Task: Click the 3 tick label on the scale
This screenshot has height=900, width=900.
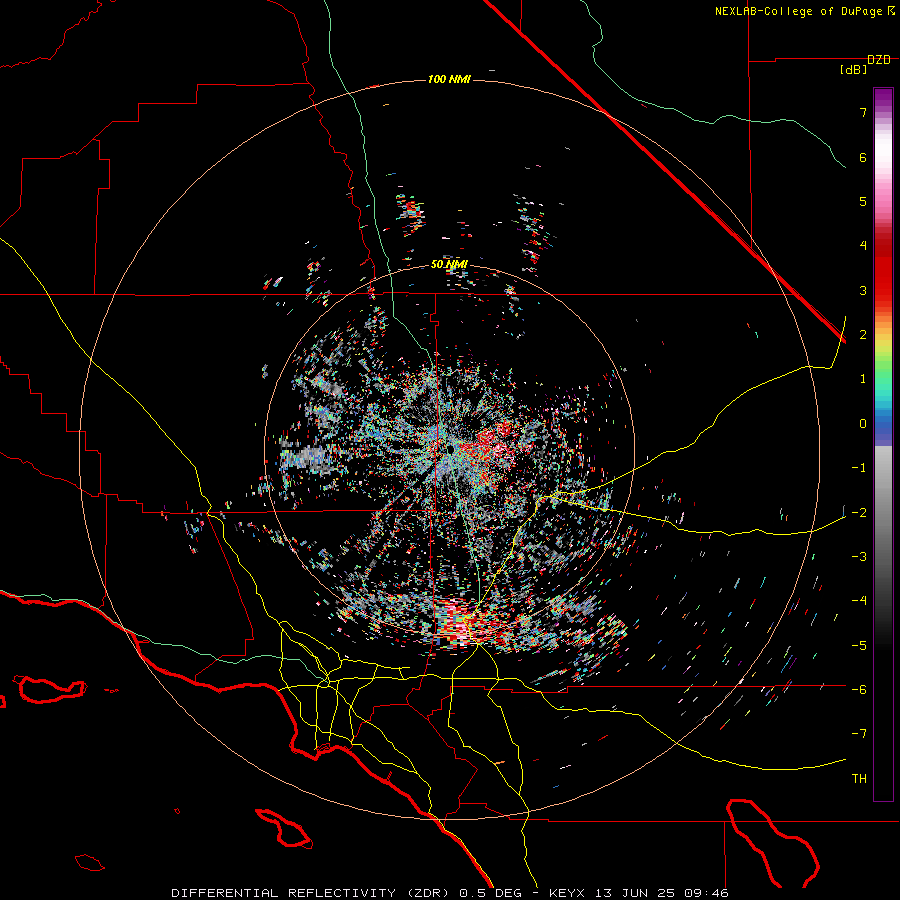Action: [863, 290]
